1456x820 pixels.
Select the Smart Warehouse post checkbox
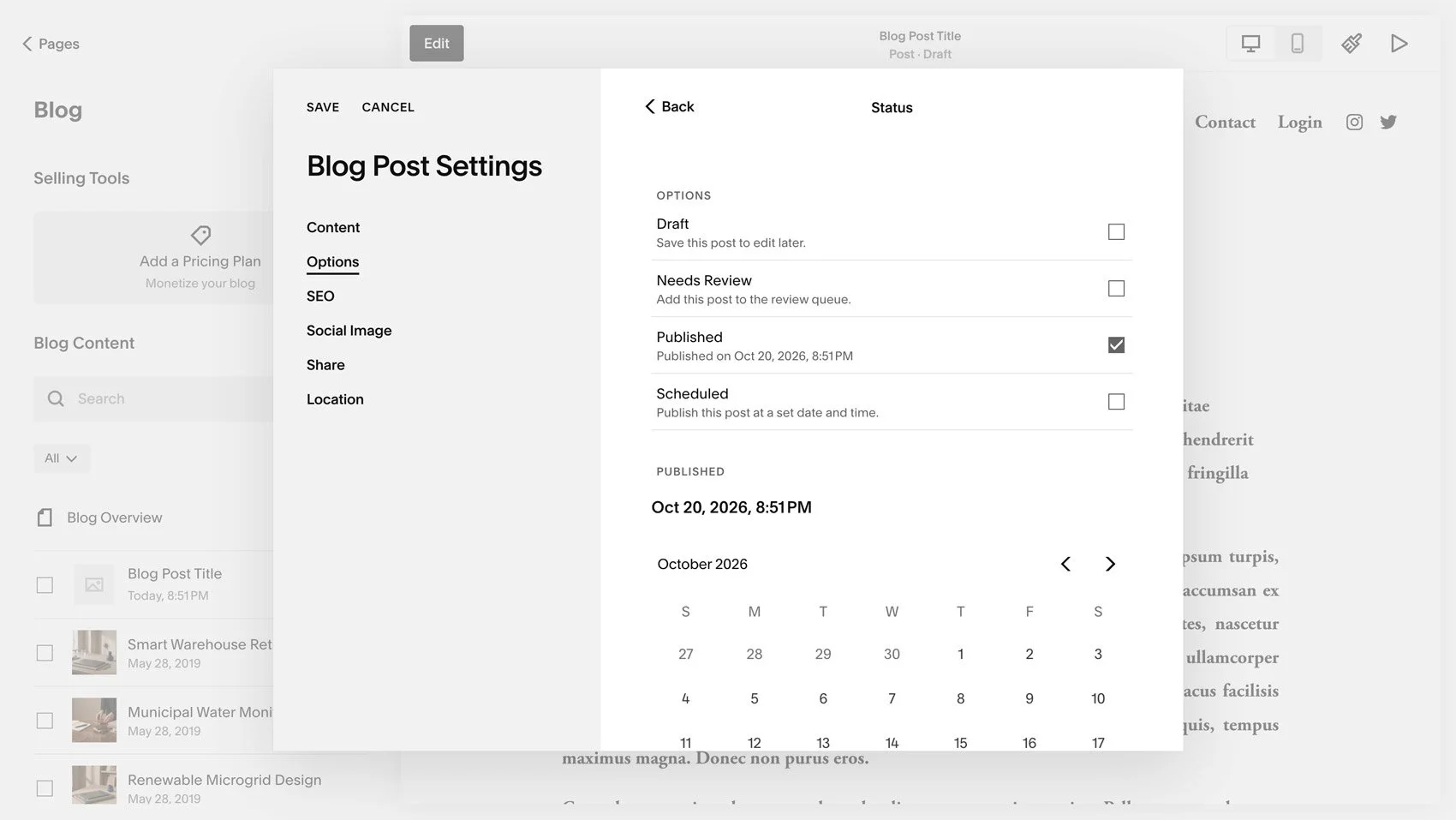45,653
